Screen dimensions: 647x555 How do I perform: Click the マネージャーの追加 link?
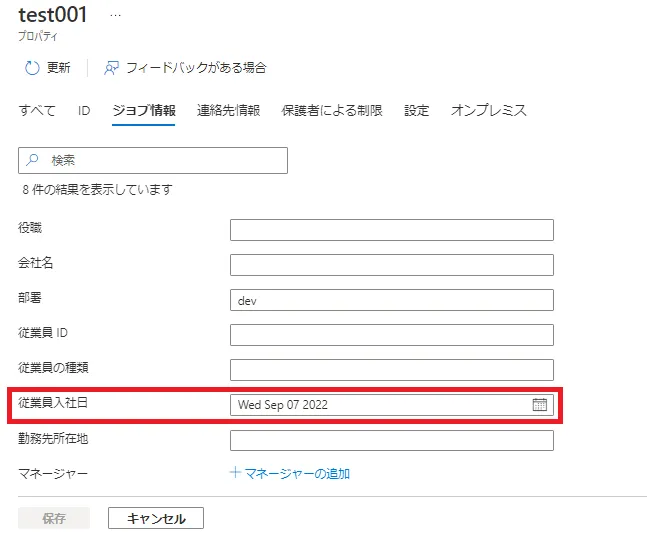(297, 473)
